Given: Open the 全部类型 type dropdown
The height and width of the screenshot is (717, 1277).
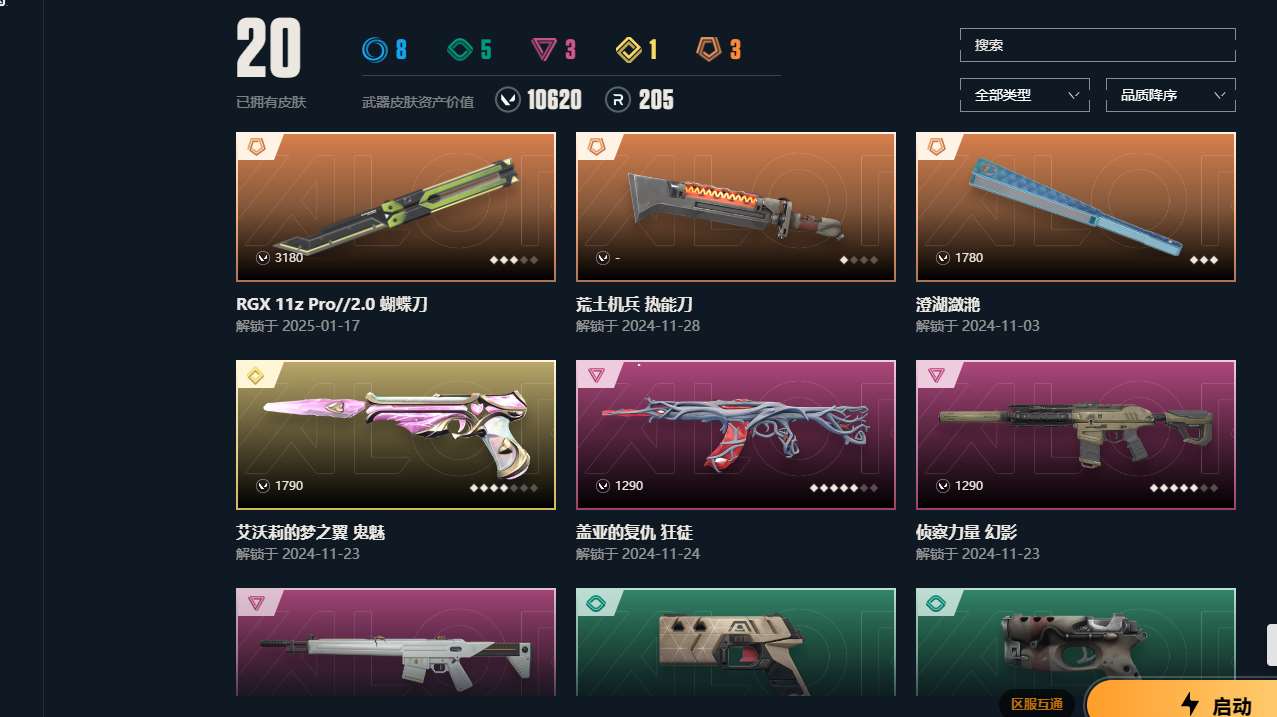Looking at the screenshot, I should [1025, 95].
